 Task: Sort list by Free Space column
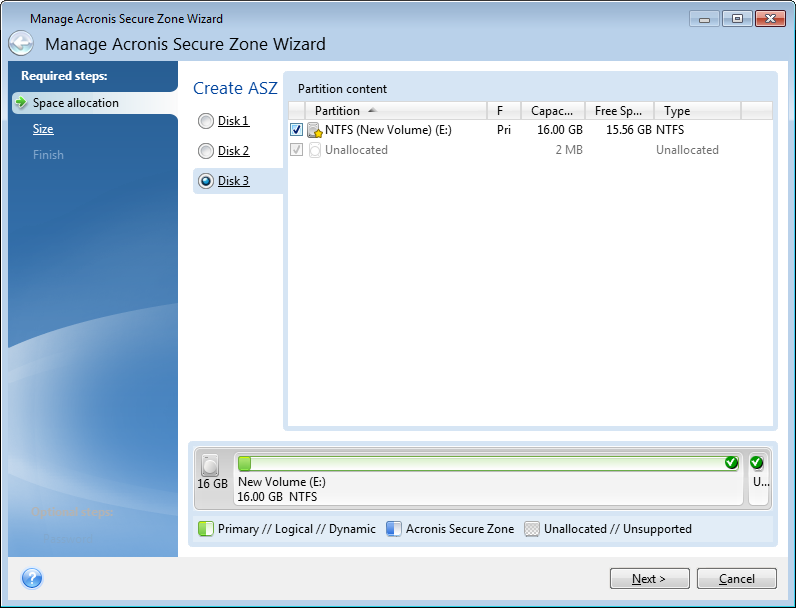[x=620, y=111]
